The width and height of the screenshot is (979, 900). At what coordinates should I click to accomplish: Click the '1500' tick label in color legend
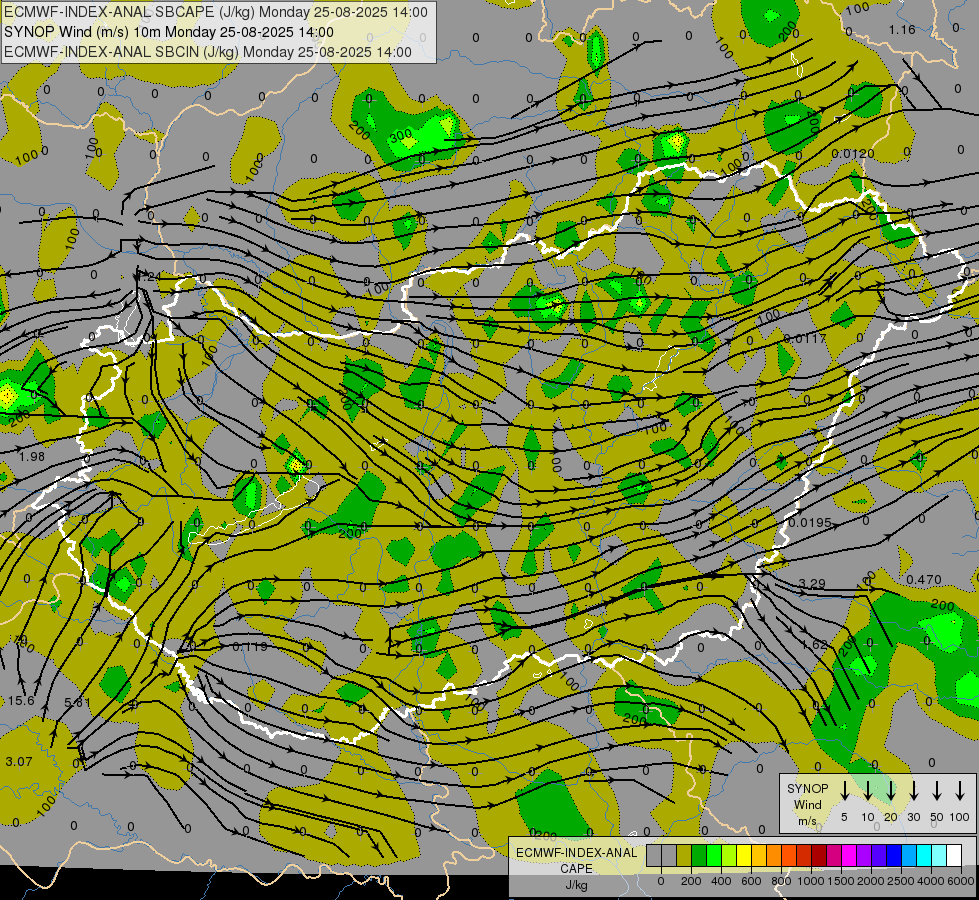click(x=841, y=881)
